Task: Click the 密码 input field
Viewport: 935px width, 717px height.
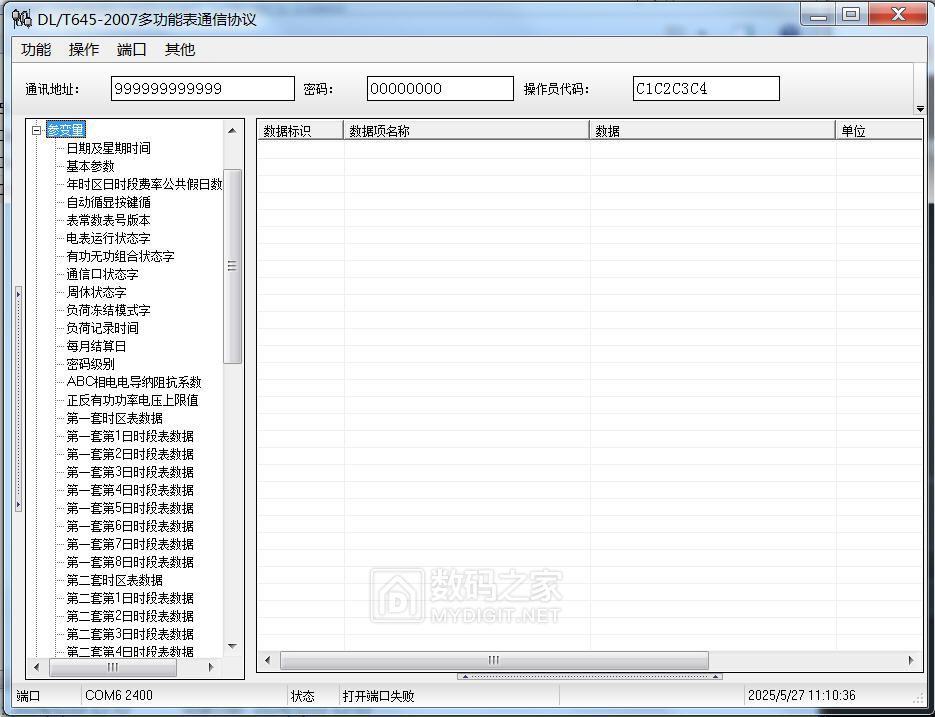Action: point(439,89)
